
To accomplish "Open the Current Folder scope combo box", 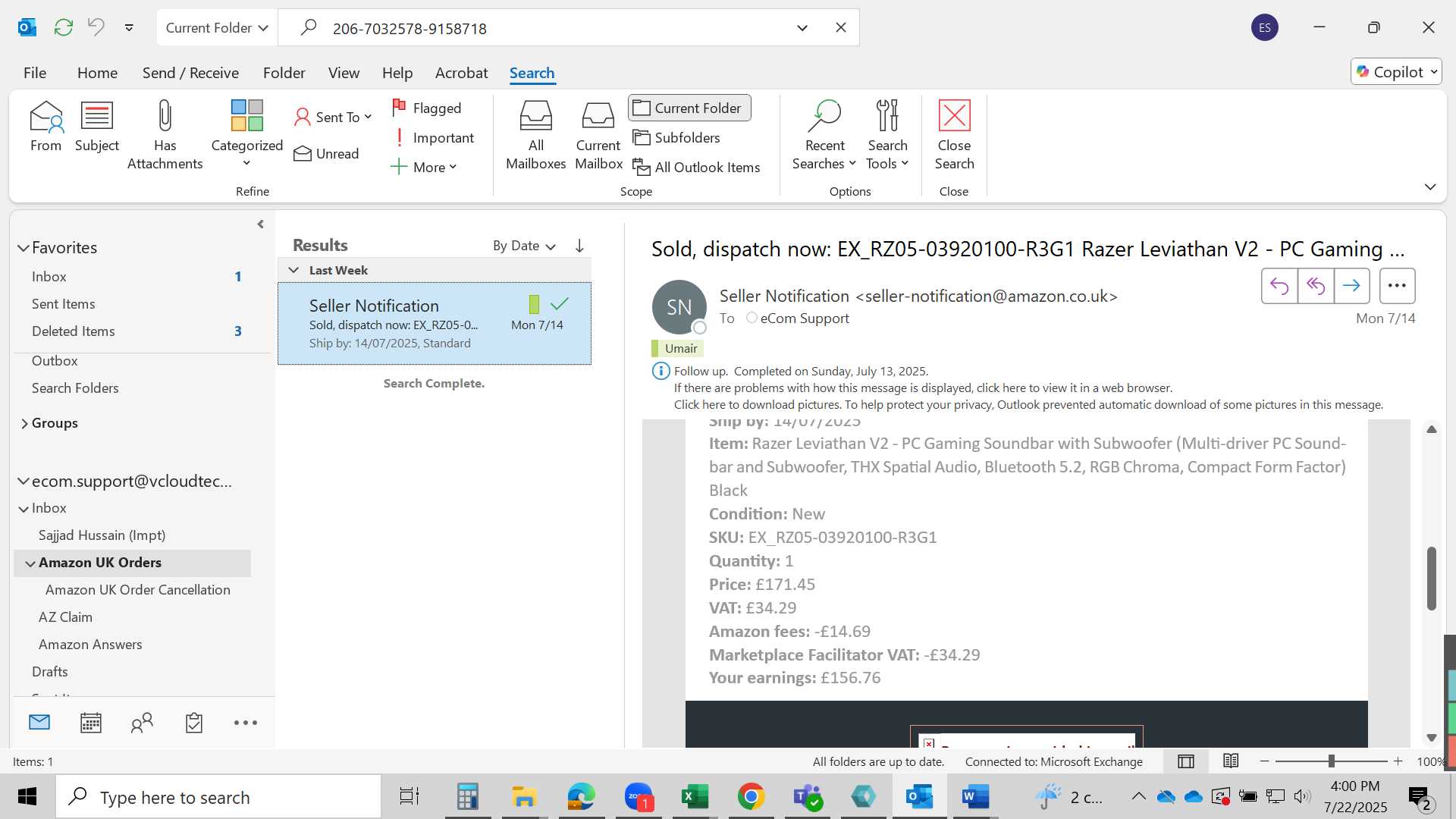I will pyautogui.click(x=217, y=28).
